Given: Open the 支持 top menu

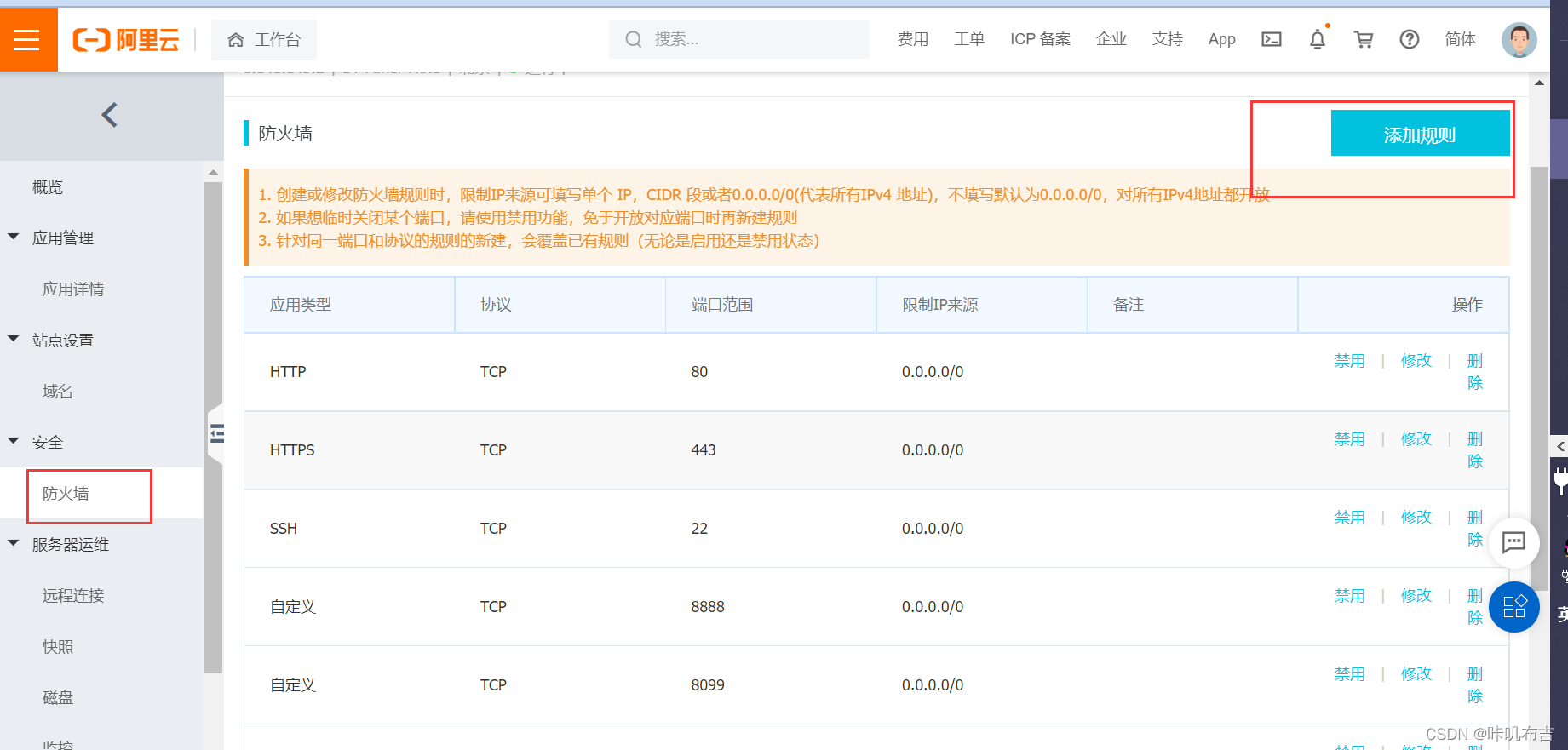Looking at the screenshot, I should click(1168, 39).
